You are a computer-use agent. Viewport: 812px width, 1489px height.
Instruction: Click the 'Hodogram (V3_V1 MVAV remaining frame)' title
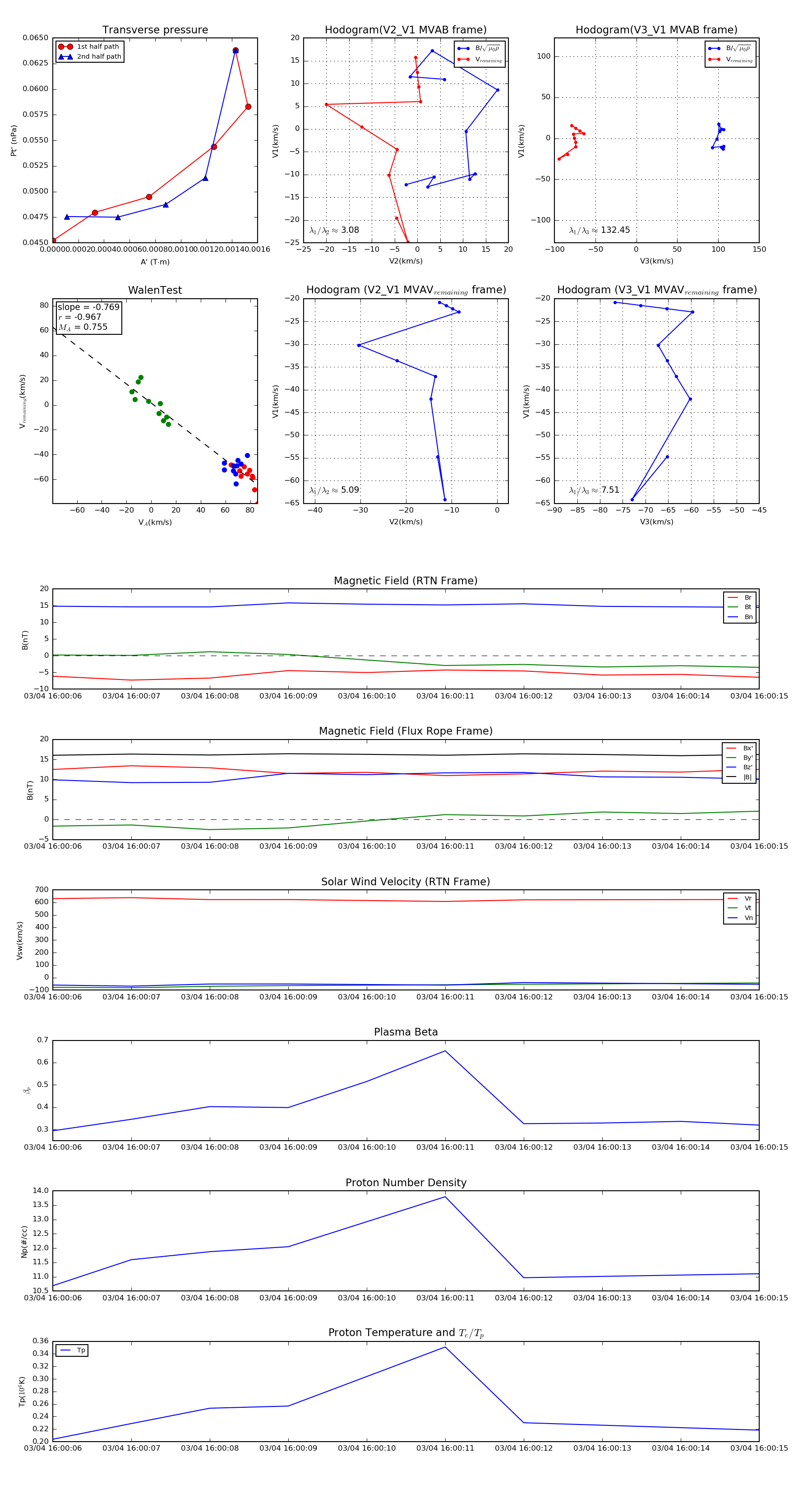point(656,290)
